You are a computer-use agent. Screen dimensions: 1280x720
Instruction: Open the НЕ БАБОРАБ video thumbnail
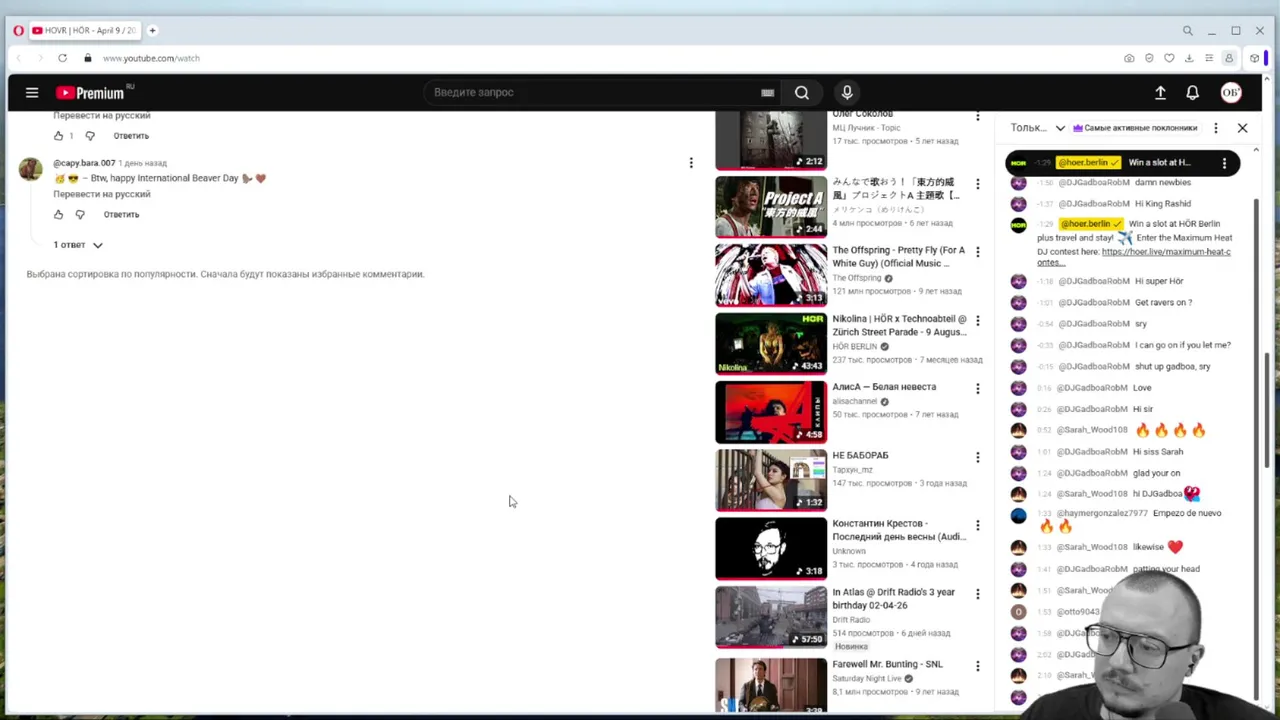[771, 480]
